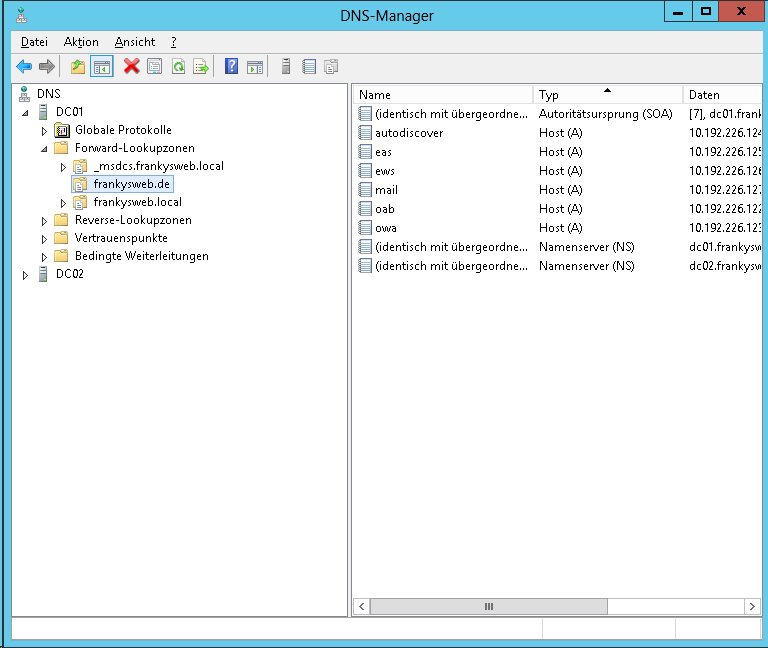The image size is (768, 648).
Task: Expand the Globale Protokolle node
Action: tap(44, 131)
